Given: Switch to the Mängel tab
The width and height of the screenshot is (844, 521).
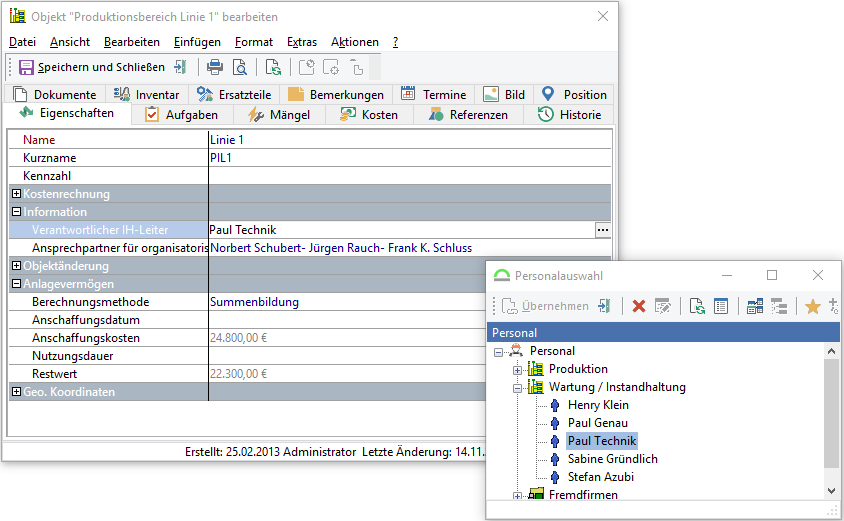Looking at the screenshot, I should click(x=279, y=115).
